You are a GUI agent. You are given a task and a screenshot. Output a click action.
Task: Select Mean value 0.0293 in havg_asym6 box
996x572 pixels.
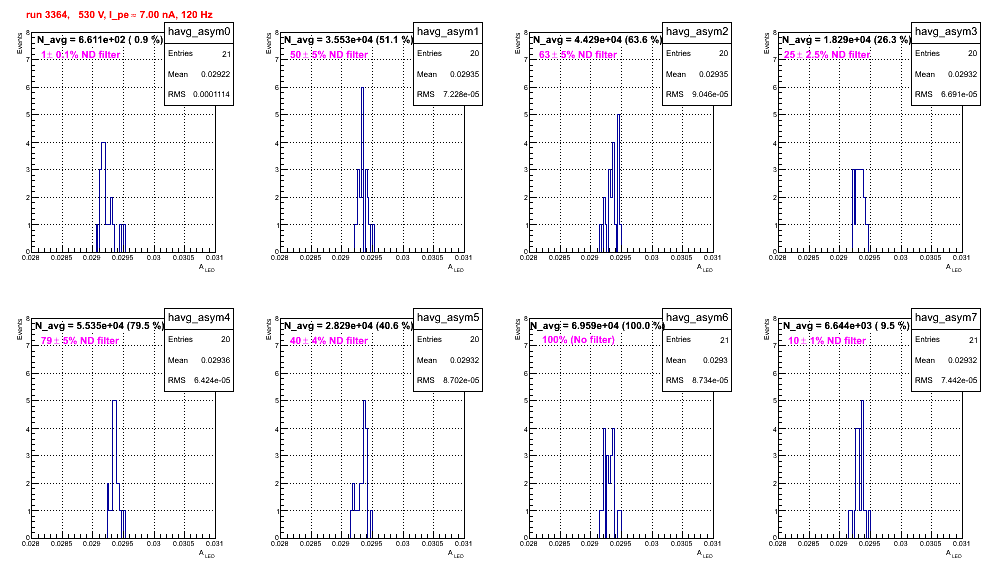click(716, 360)
